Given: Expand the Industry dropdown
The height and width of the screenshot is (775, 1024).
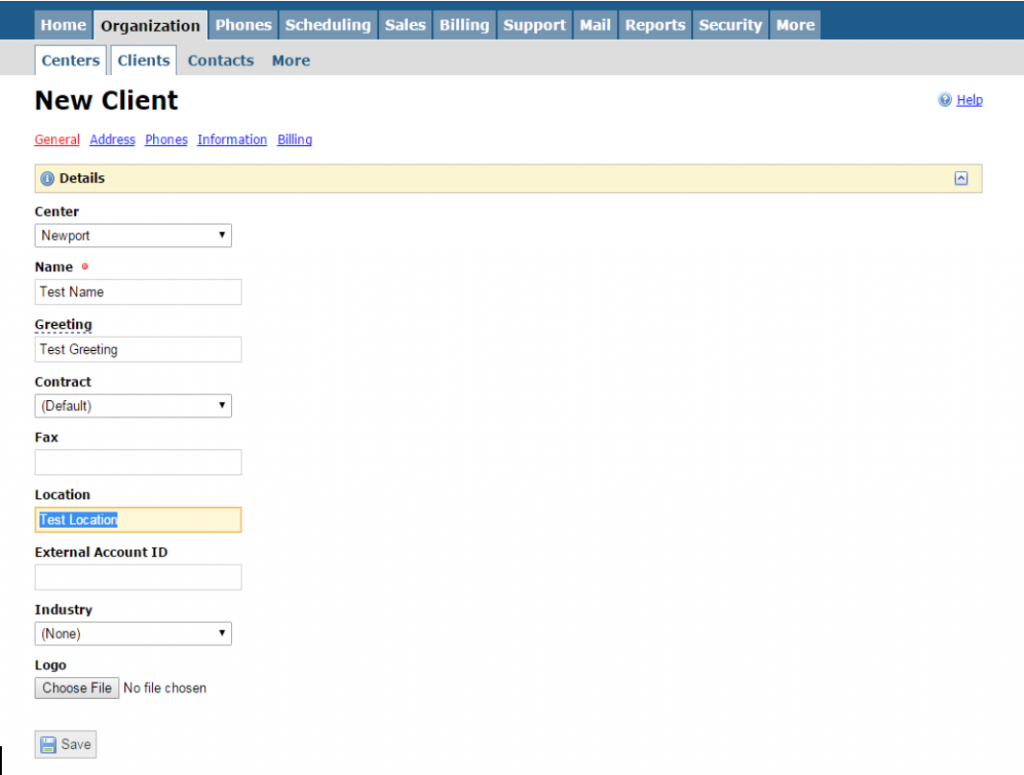Looking at the screenshot, I should click(x=133, y=633).
